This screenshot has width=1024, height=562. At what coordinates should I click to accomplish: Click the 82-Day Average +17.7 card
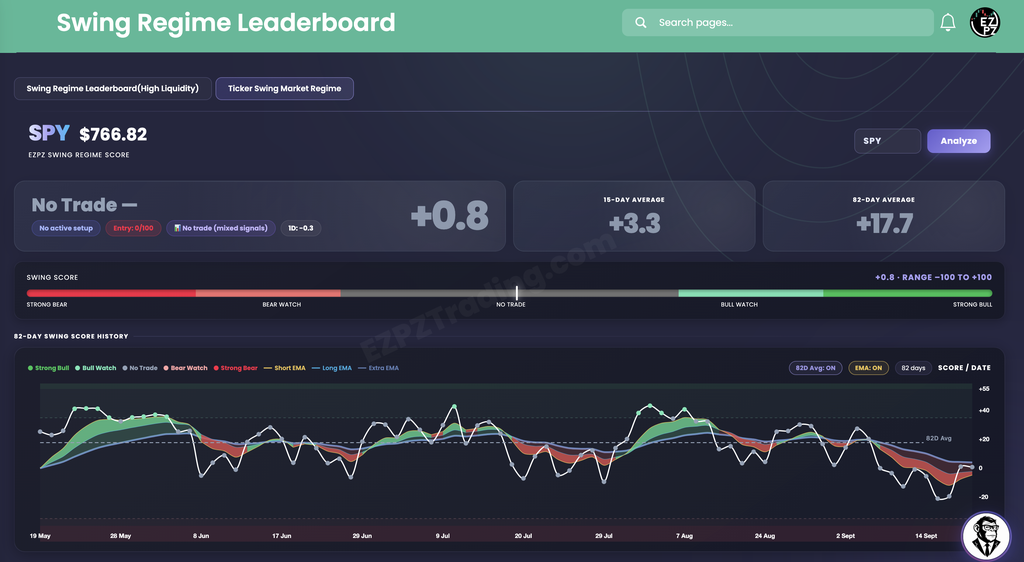(x=884, y=216)
